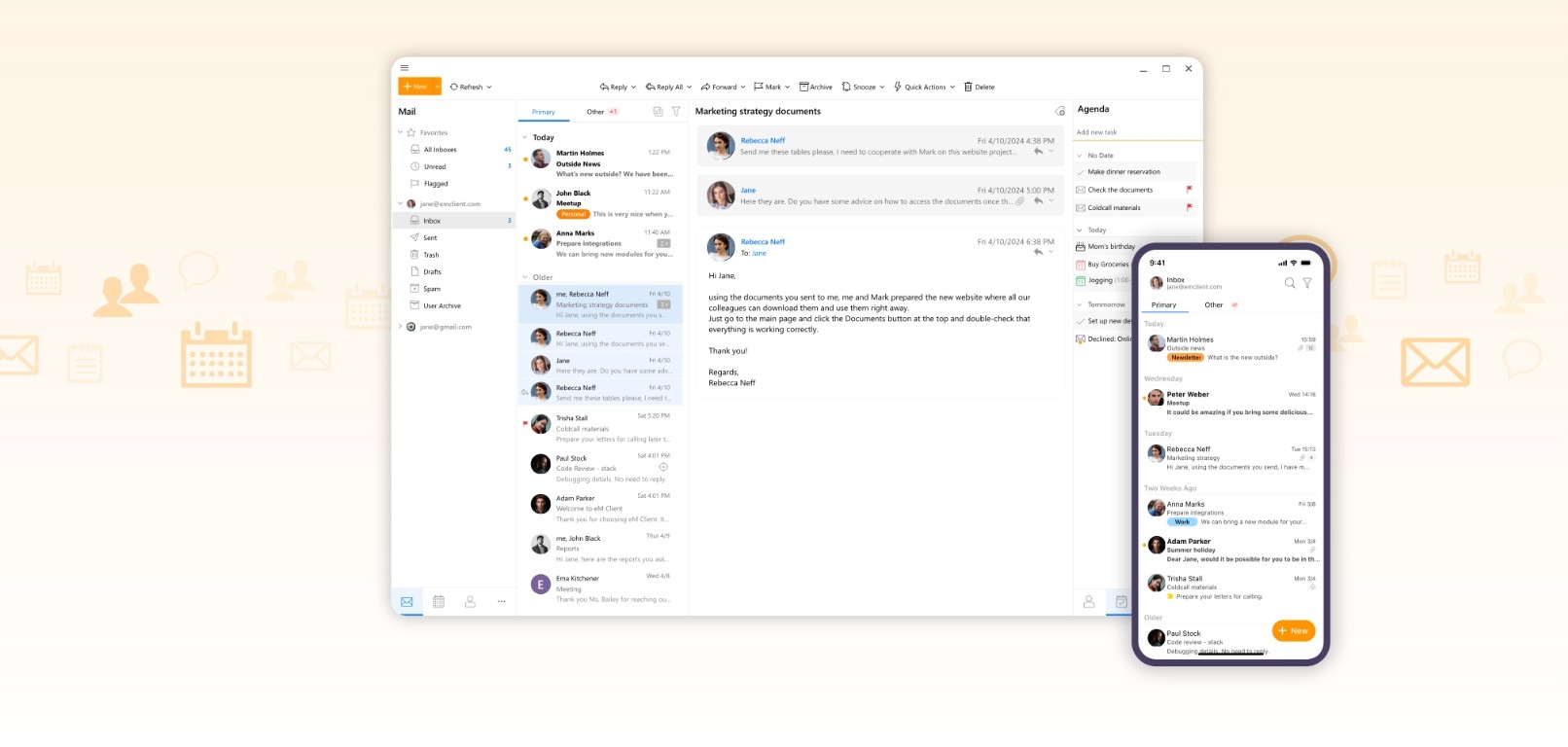Viewport: 1568px width, 747px height.
Task: Open the Forward dropdown arrow
Action: tap(743, 87)
